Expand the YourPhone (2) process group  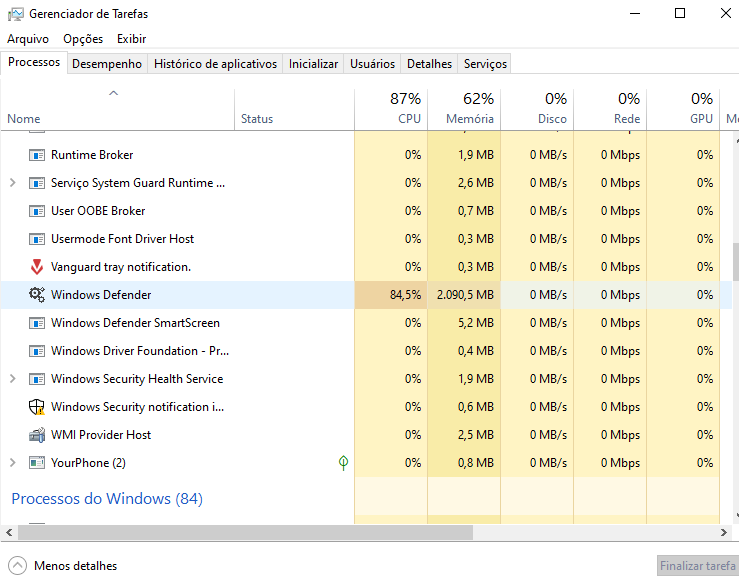point(13,463)
